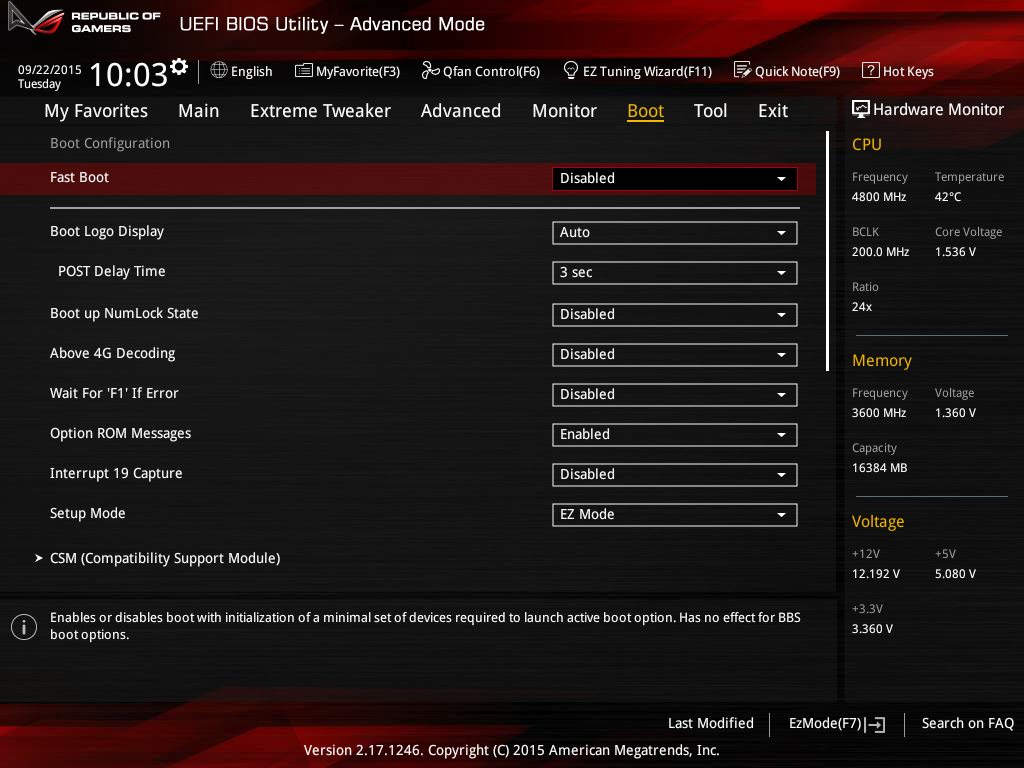
Task: Click the +12V reading 12.192 V
Action: point(875,574)
